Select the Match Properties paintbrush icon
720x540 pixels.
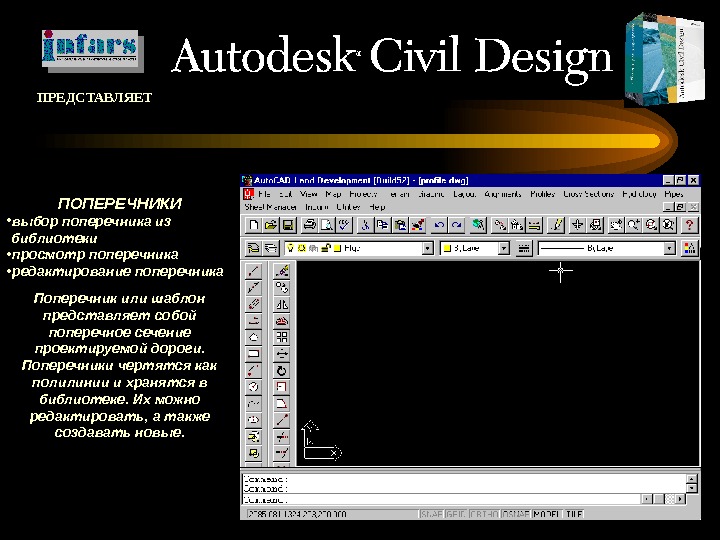click(417, 225)
